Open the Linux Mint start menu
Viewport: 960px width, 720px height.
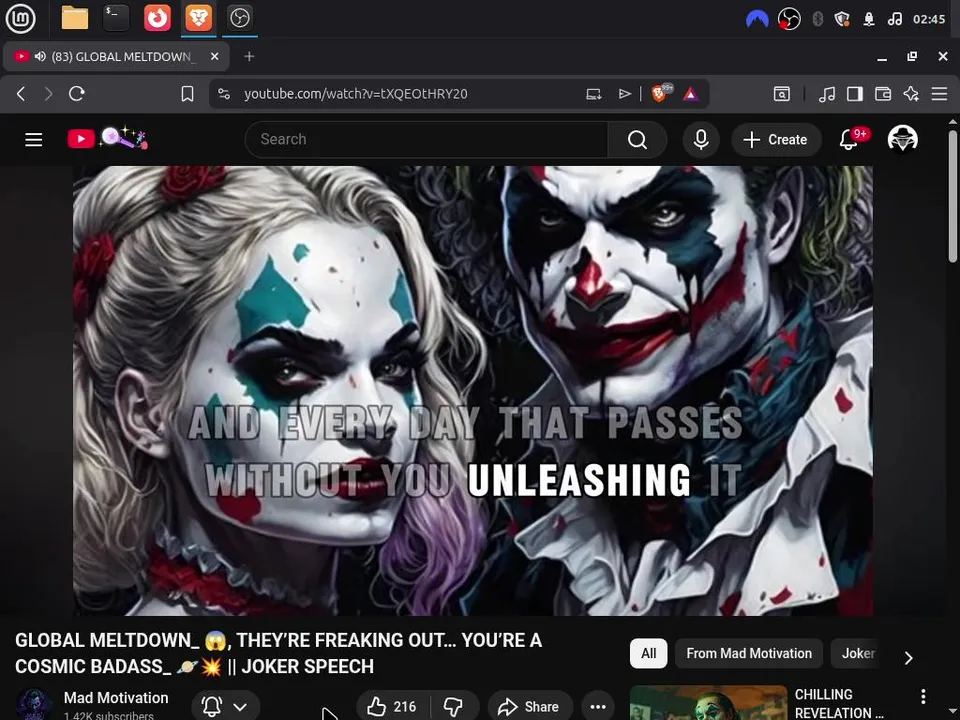click(x=20, y=18)
